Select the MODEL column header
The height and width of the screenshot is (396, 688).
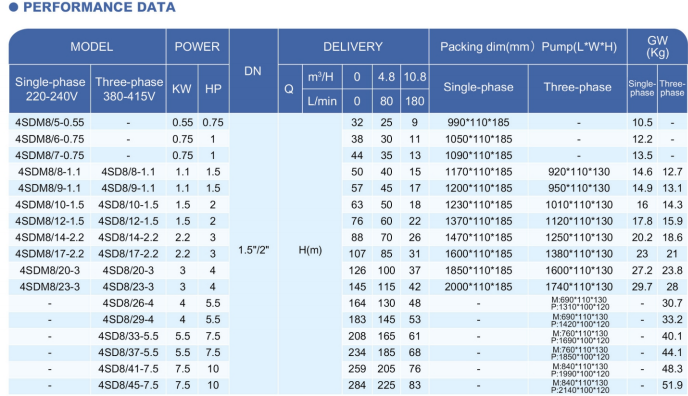tap(92, 47)
